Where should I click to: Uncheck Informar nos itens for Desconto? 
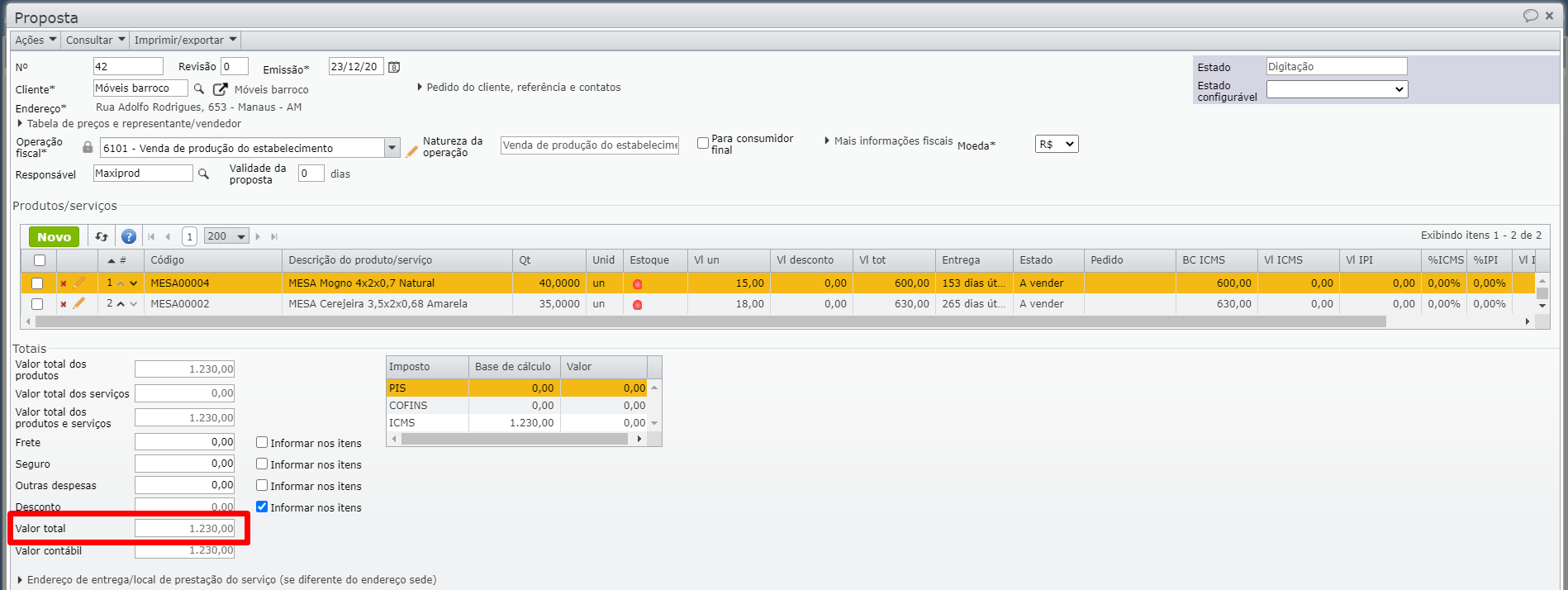click(262, 507)
